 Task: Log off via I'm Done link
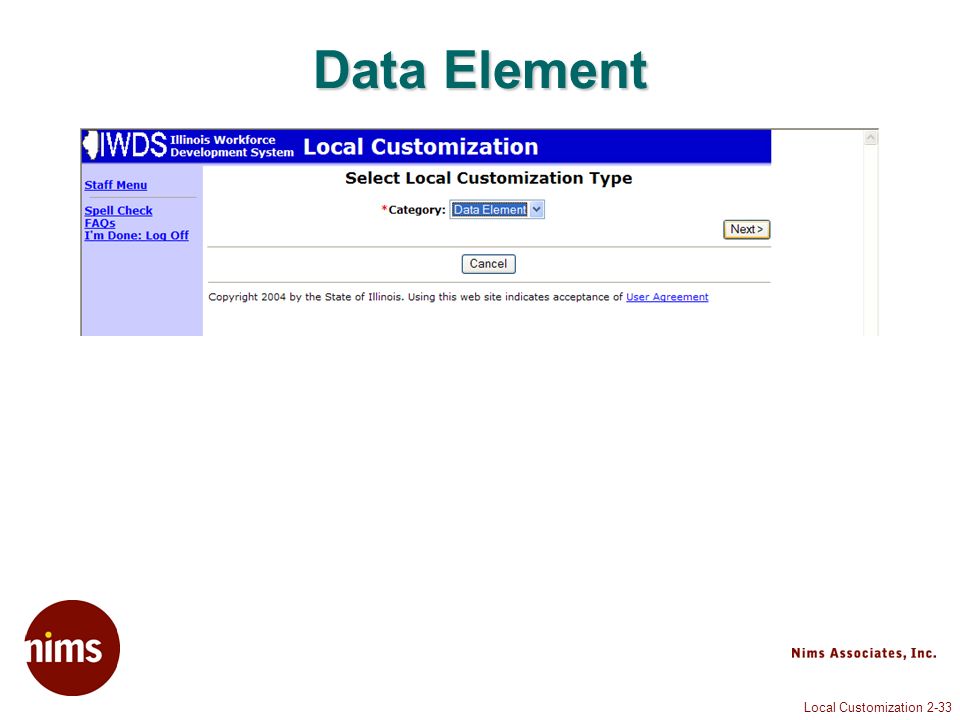[137, 235]
